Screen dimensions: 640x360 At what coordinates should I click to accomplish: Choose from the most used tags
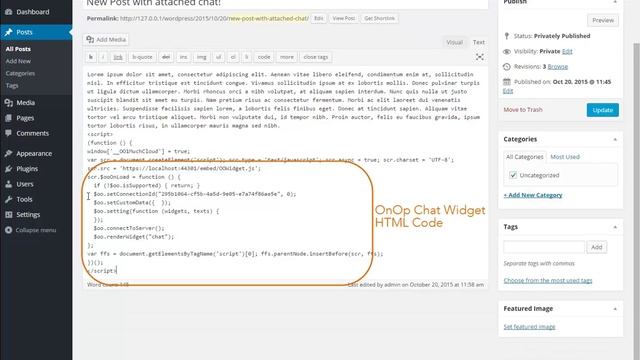[x=548, y=280]
